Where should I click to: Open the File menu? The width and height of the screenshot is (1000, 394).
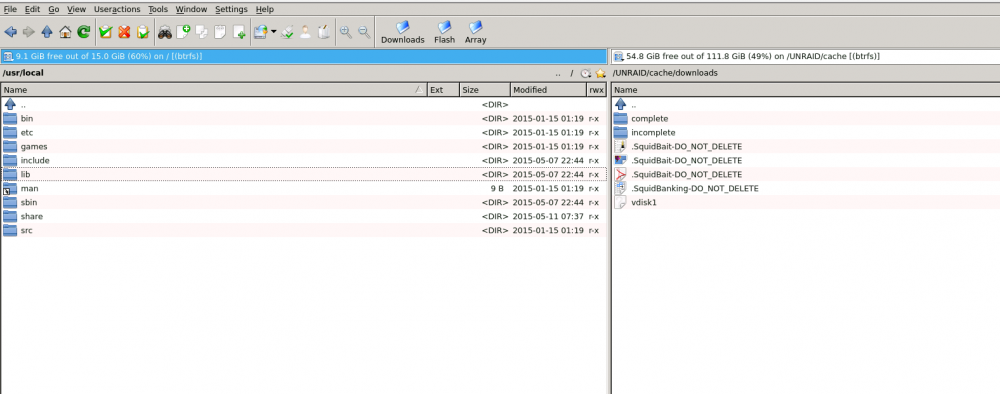10,9
